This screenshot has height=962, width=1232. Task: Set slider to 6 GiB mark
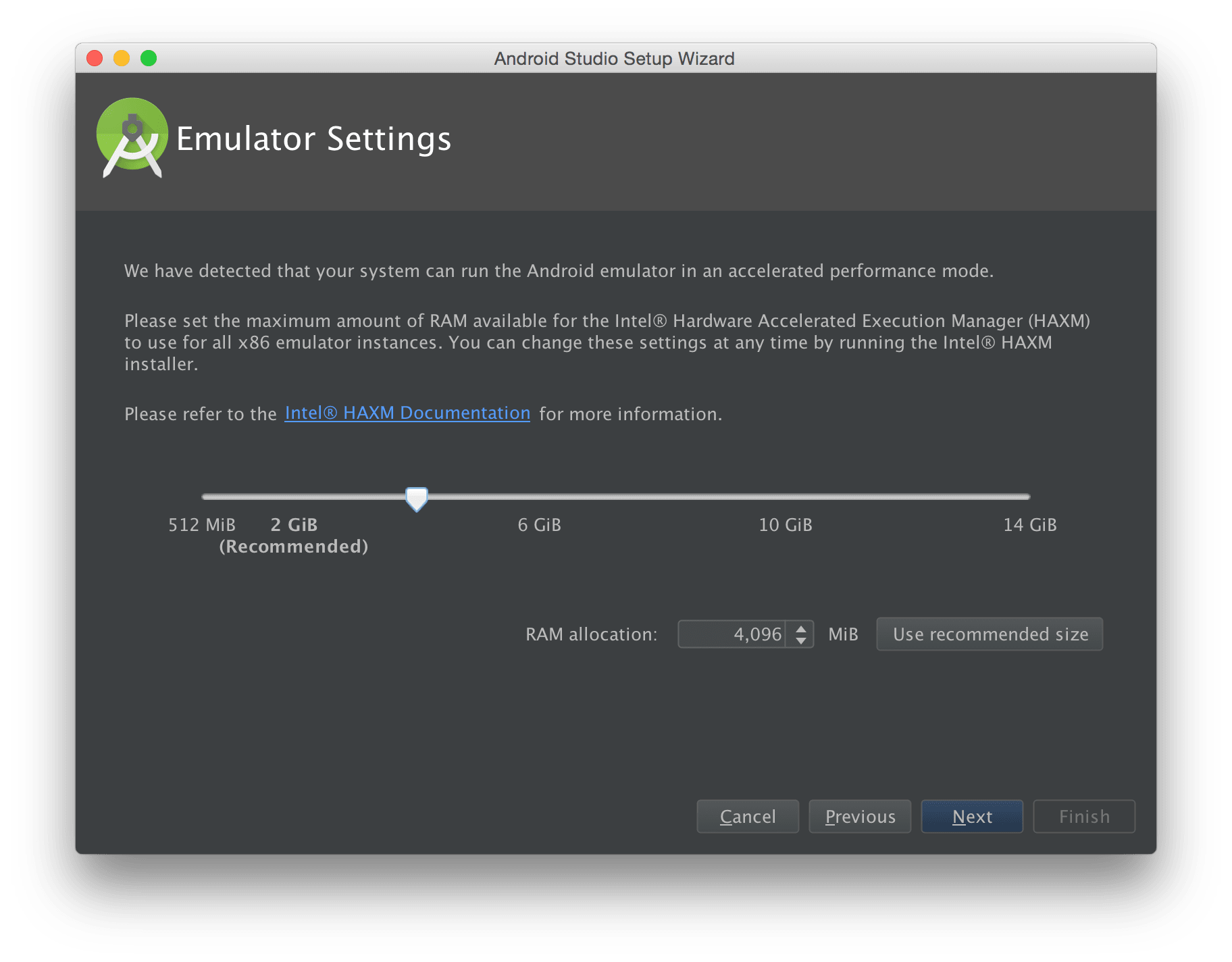(540, 497)
